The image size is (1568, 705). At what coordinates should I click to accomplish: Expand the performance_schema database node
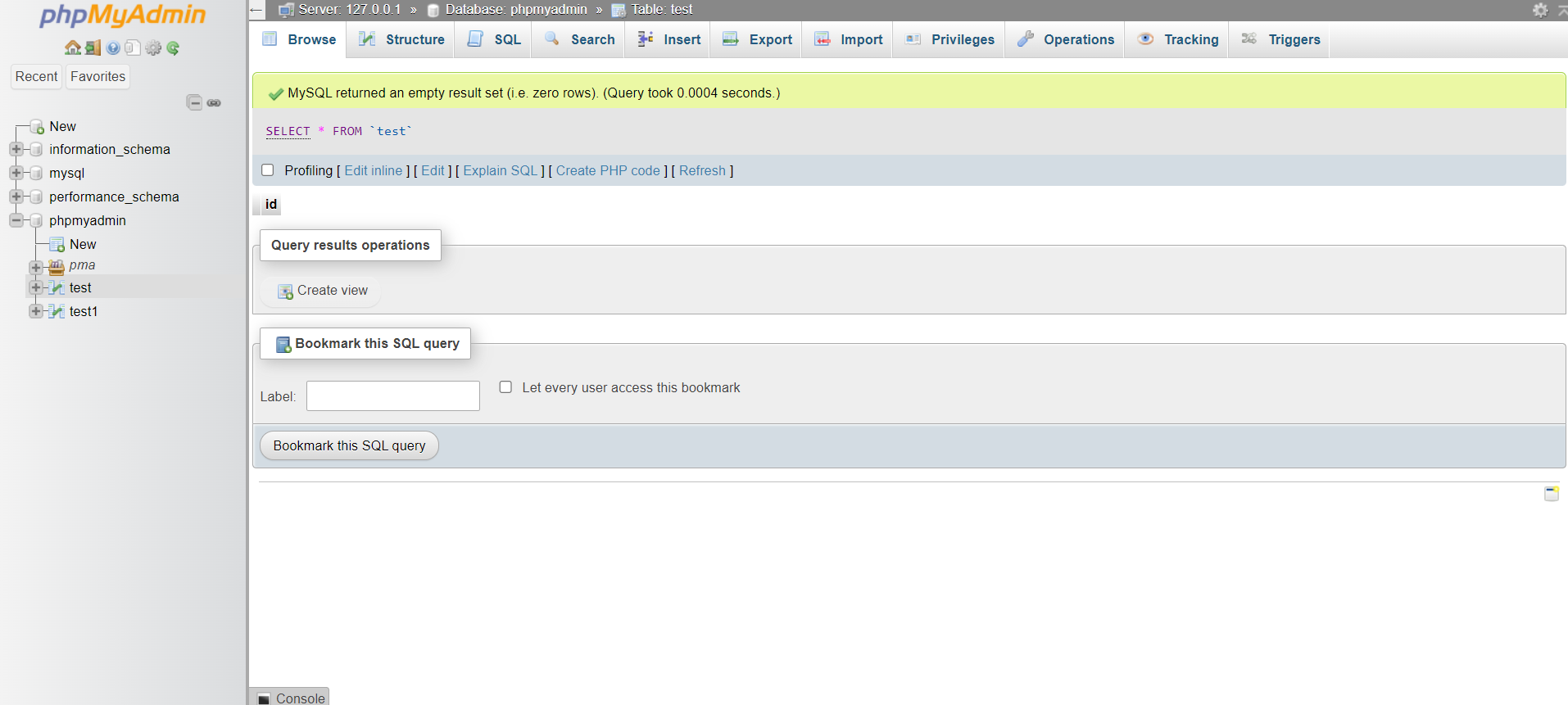tap(16, 197)
